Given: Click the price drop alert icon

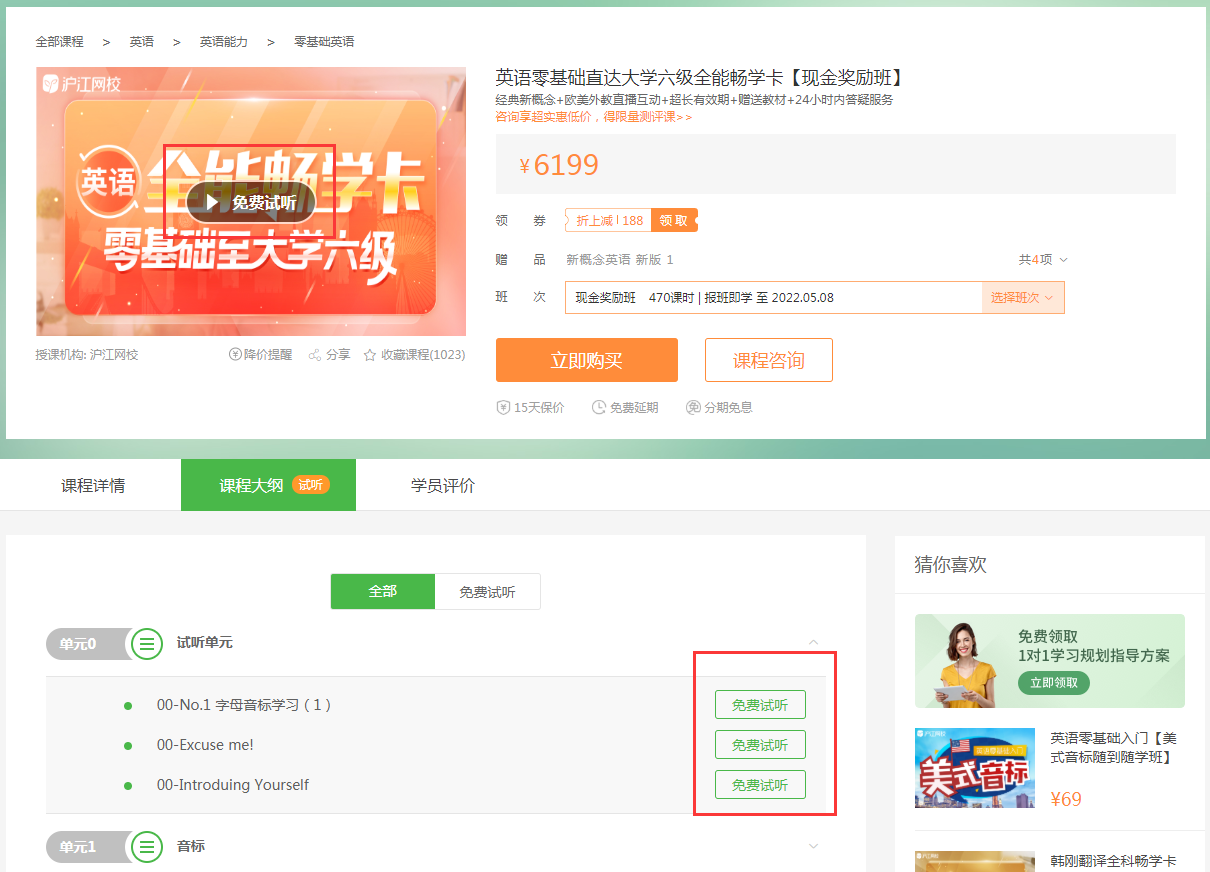Looking at the screenshot, I should coord(236,355).
